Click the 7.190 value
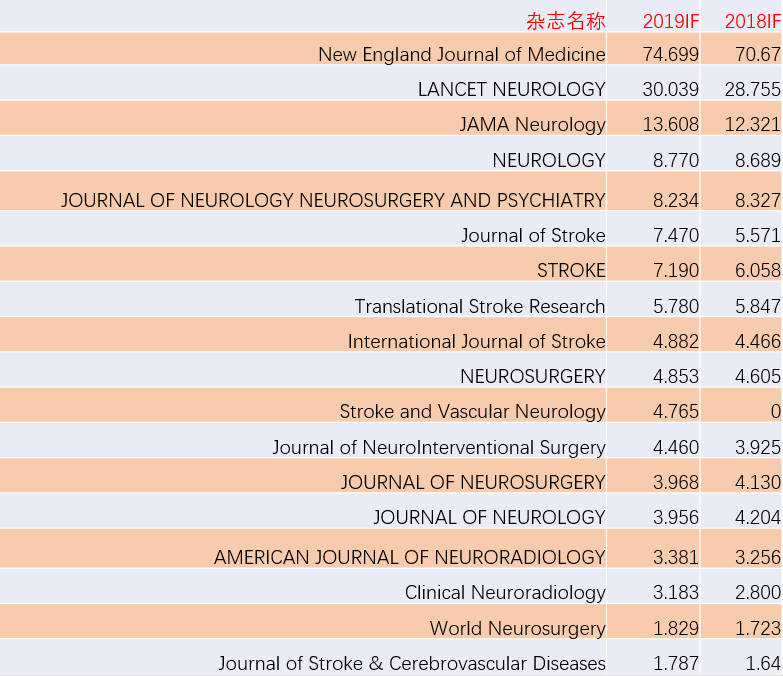This screenshot has width=783, height=676. click(676, 271)
